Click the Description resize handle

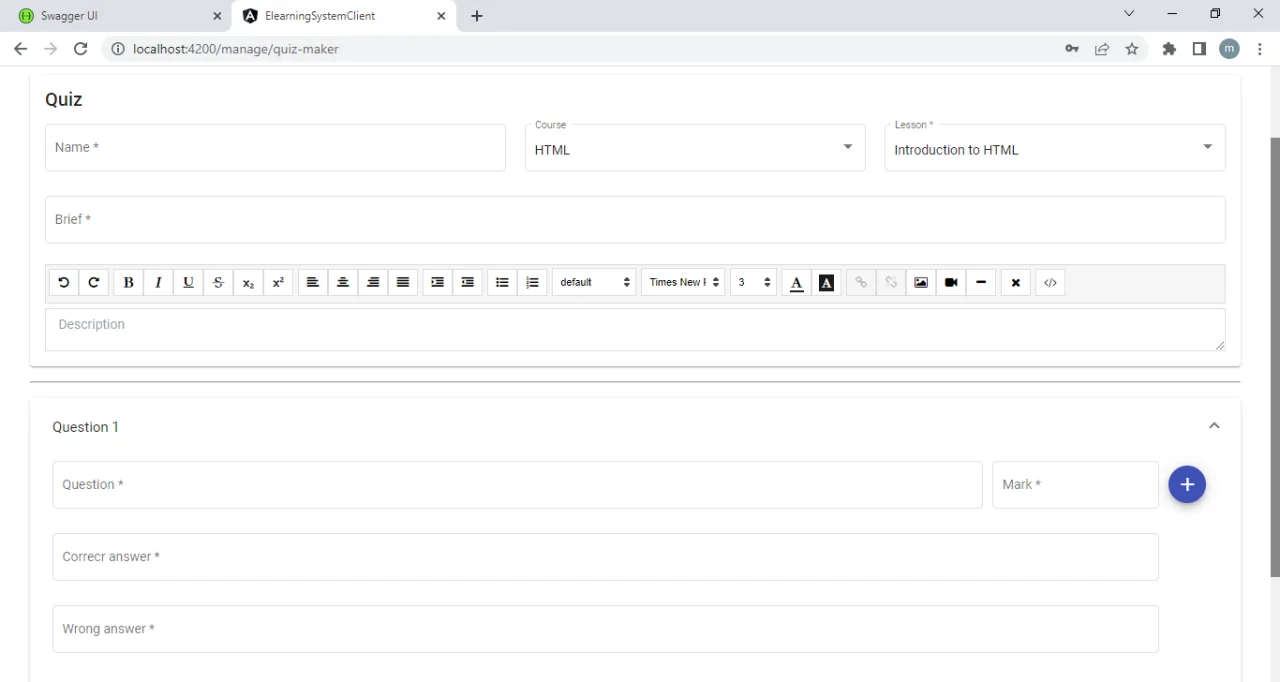click(x=1219, y=345)
